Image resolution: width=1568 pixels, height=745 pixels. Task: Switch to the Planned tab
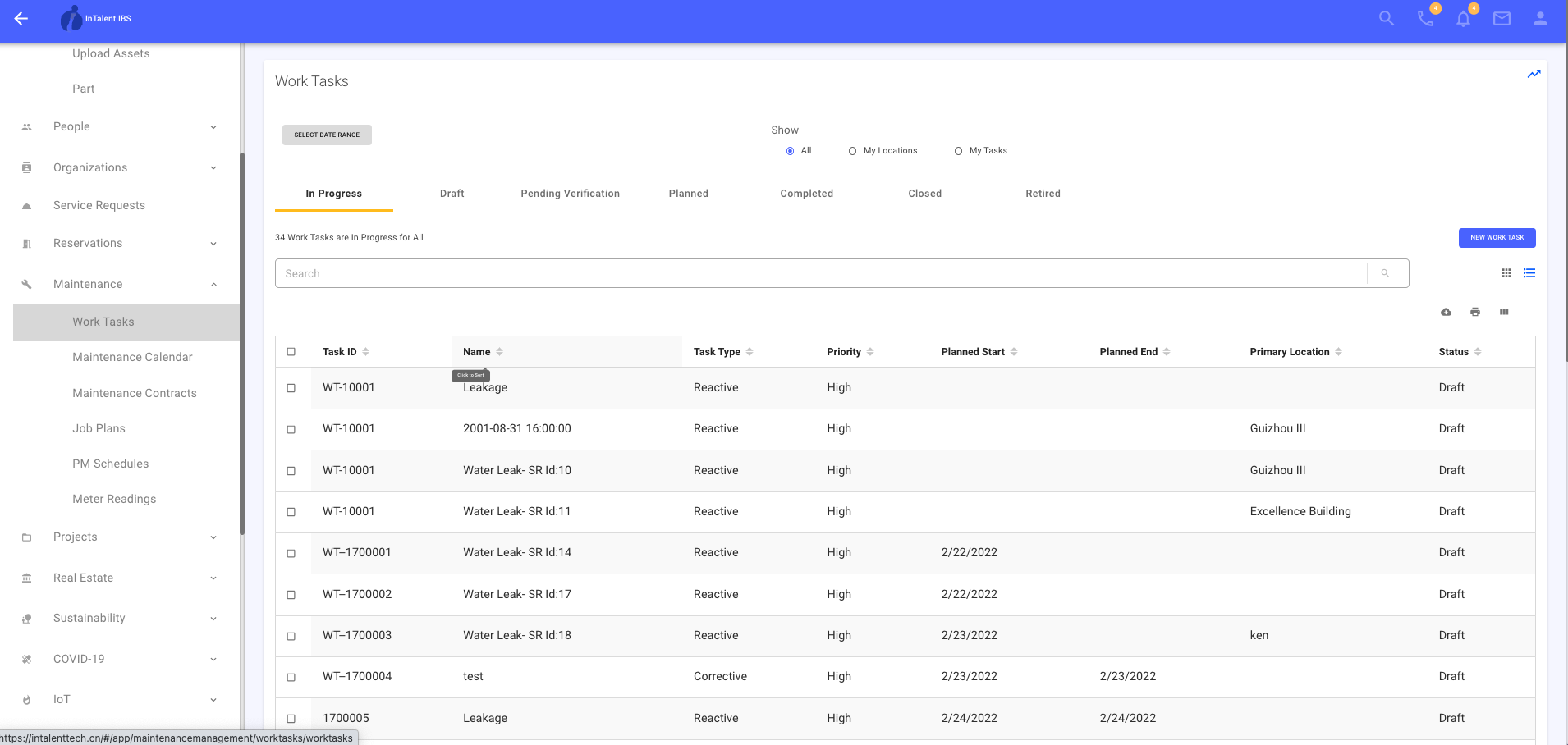tap(688, 194)
